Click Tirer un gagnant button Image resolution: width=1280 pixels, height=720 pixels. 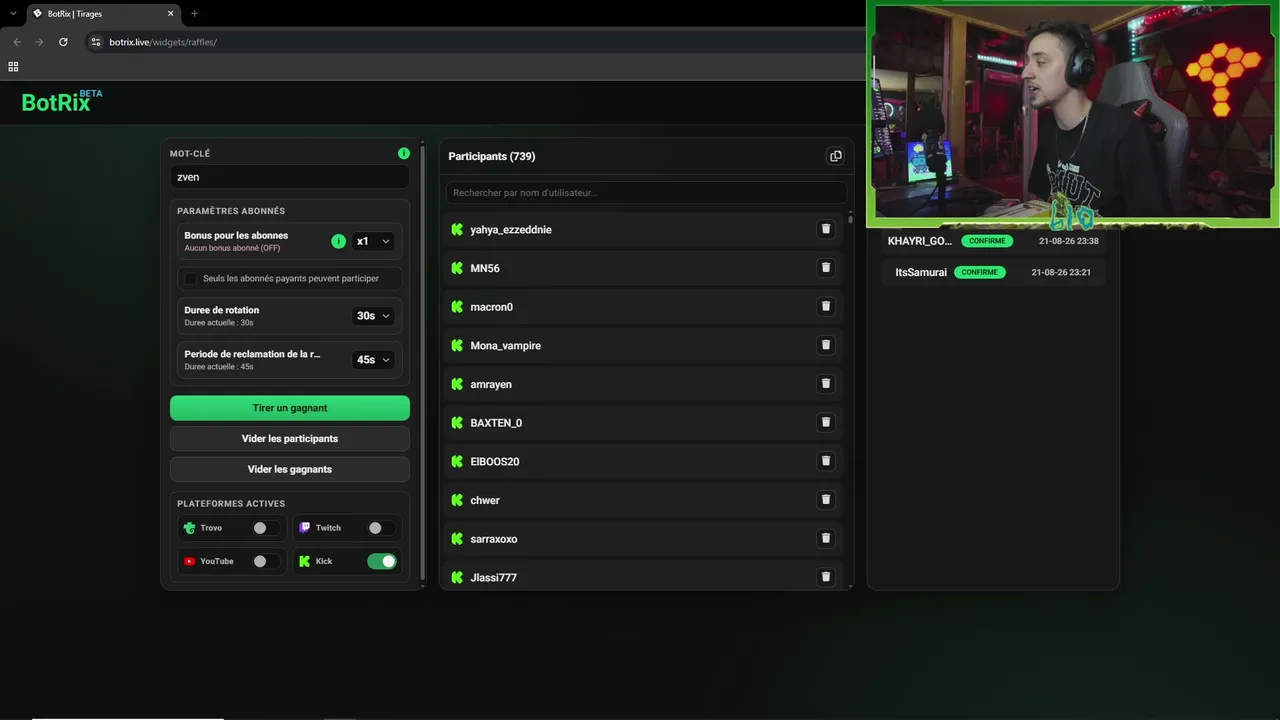290,408
